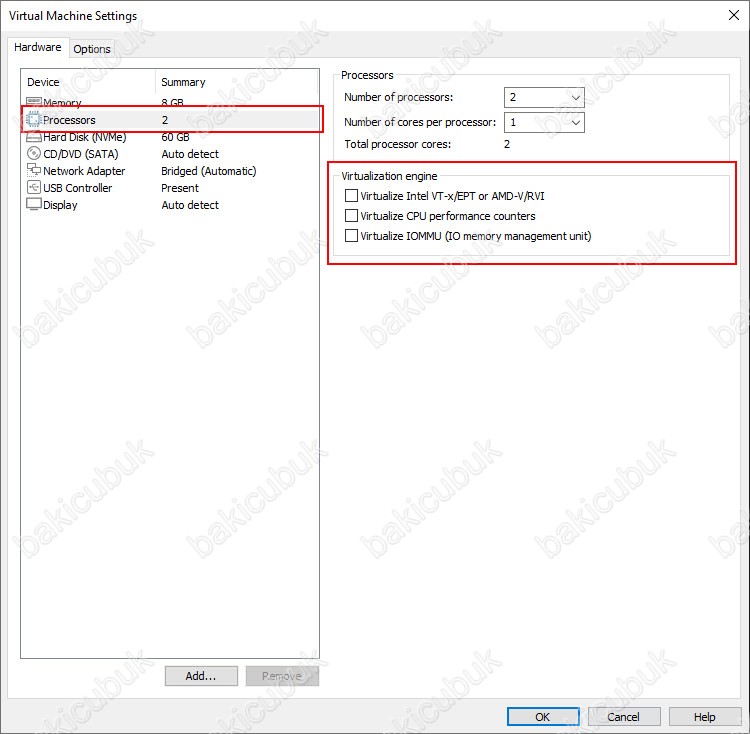
Task: Click the Cancel button
Action: (x=624, y=716)
